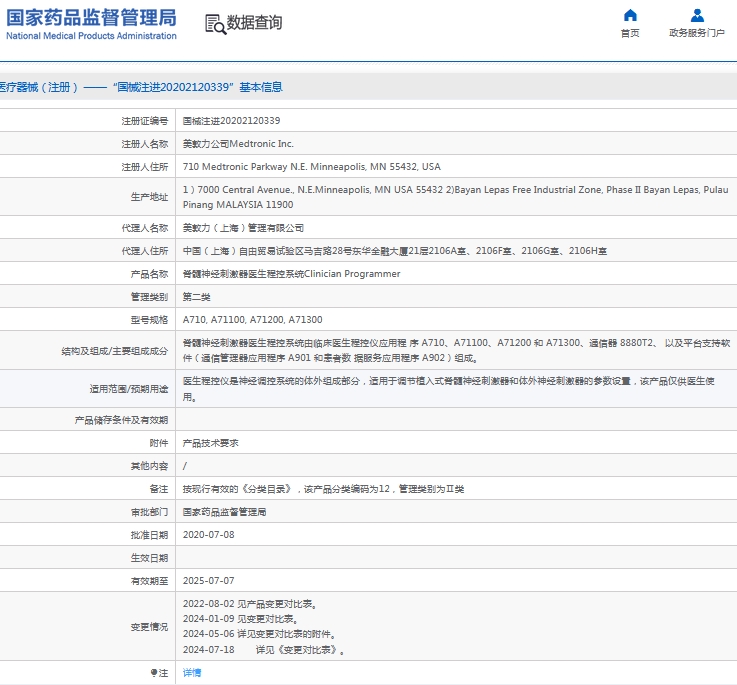737x685 pixels.
Task: Click the 政务服务门户 text label
Action: click(x=697, y=33)
